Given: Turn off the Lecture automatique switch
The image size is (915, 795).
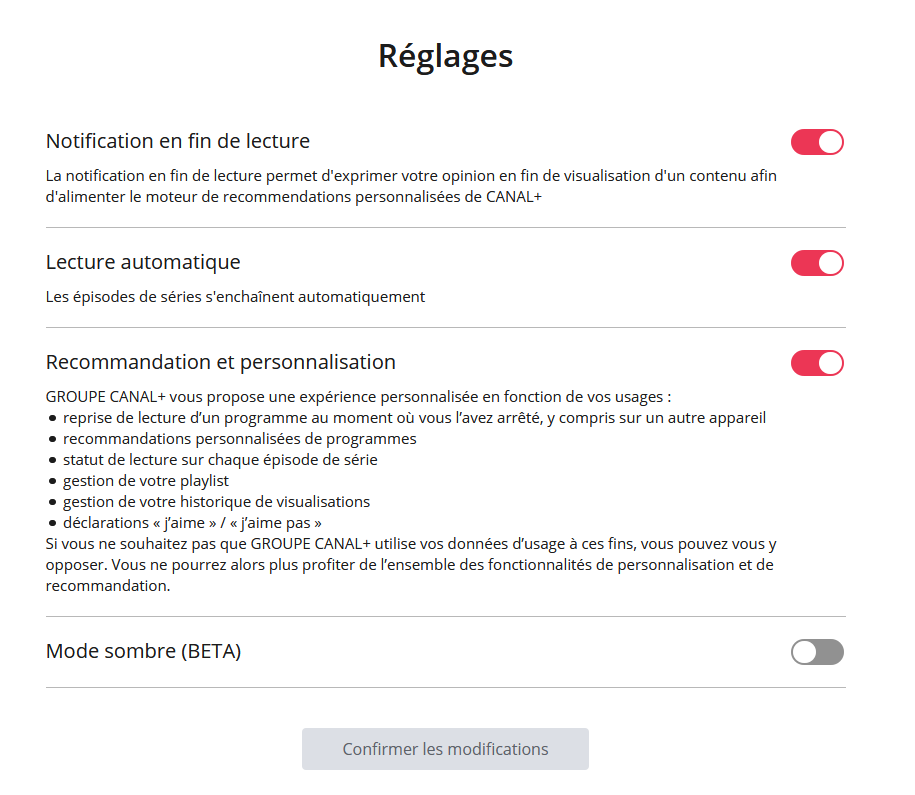Looking at the screenshot, I should tap(817, 263).
